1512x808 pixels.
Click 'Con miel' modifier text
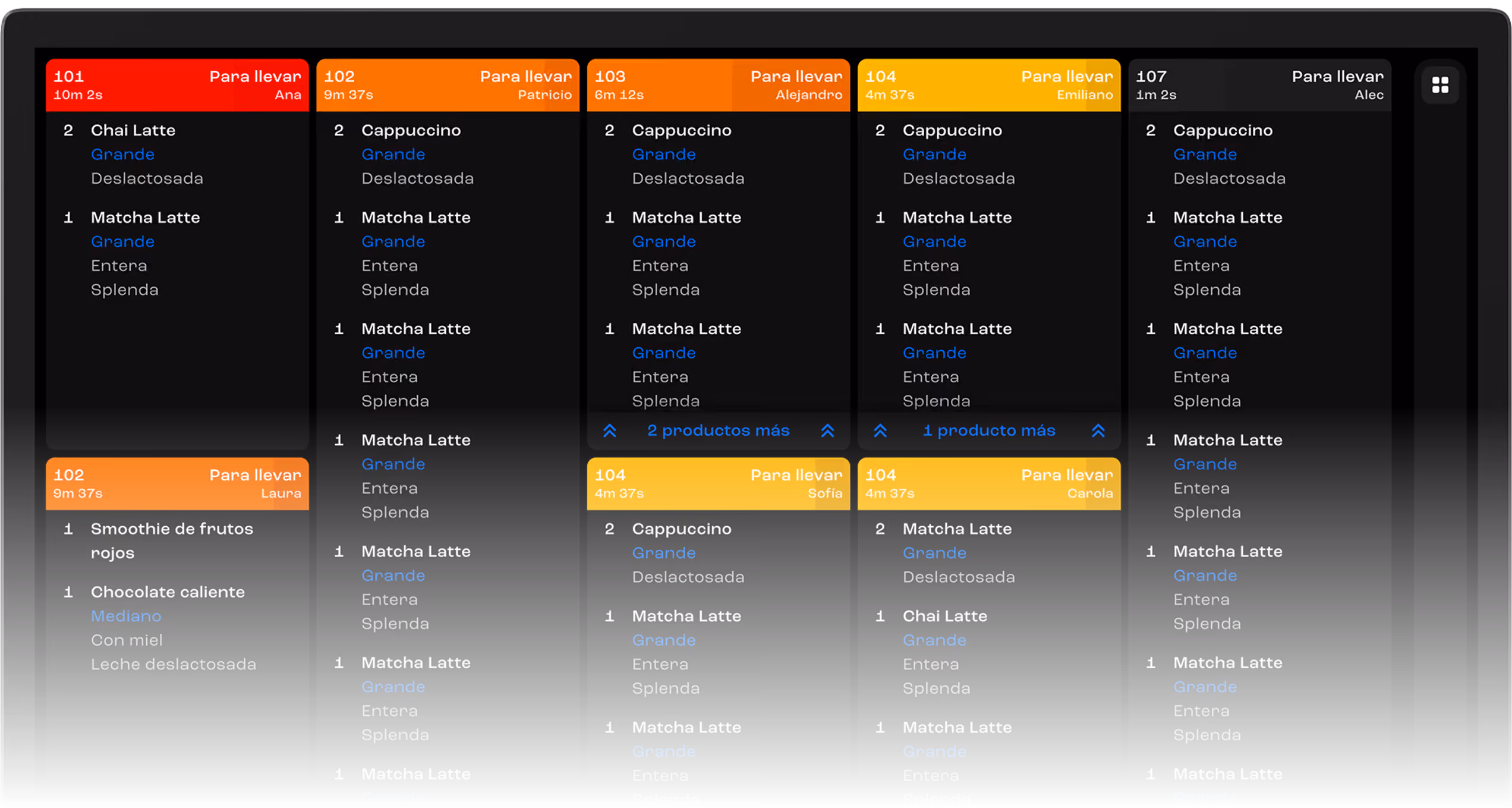click(127, 640)
